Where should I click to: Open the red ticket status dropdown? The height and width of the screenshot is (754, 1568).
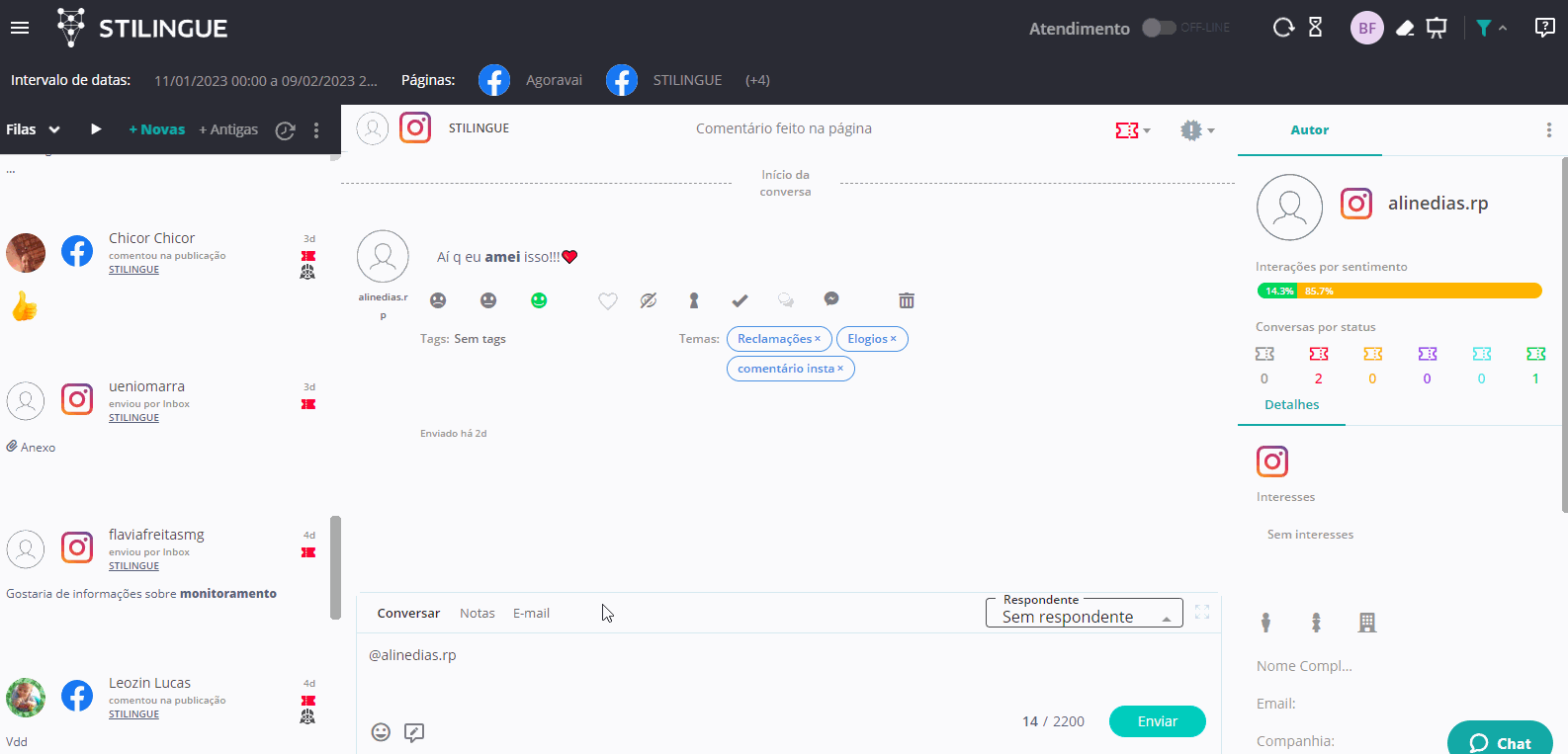point(1133,130)
